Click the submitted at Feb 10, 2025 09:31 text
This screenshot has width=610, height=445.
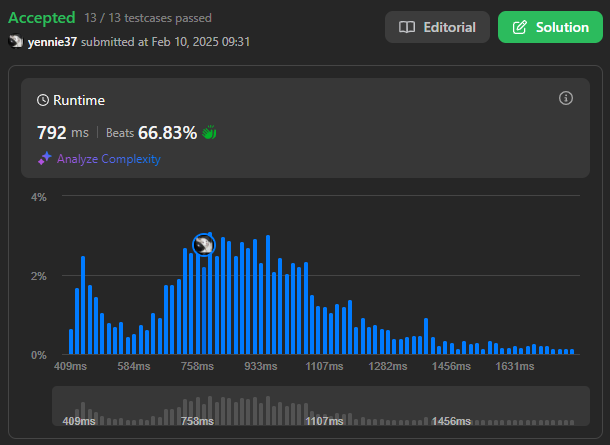165,42
